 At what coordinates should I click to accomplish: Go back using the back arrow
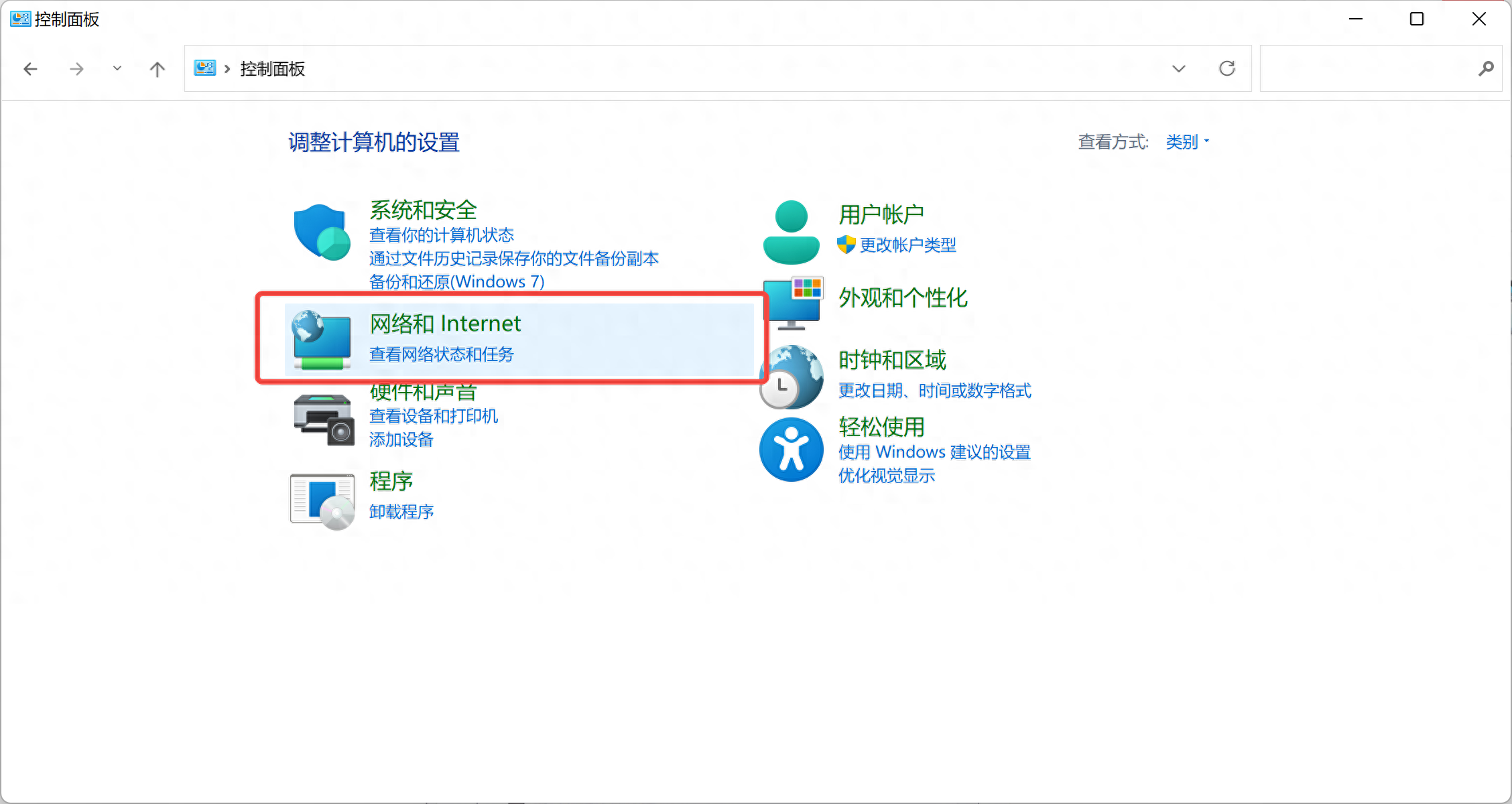[30, 68]
